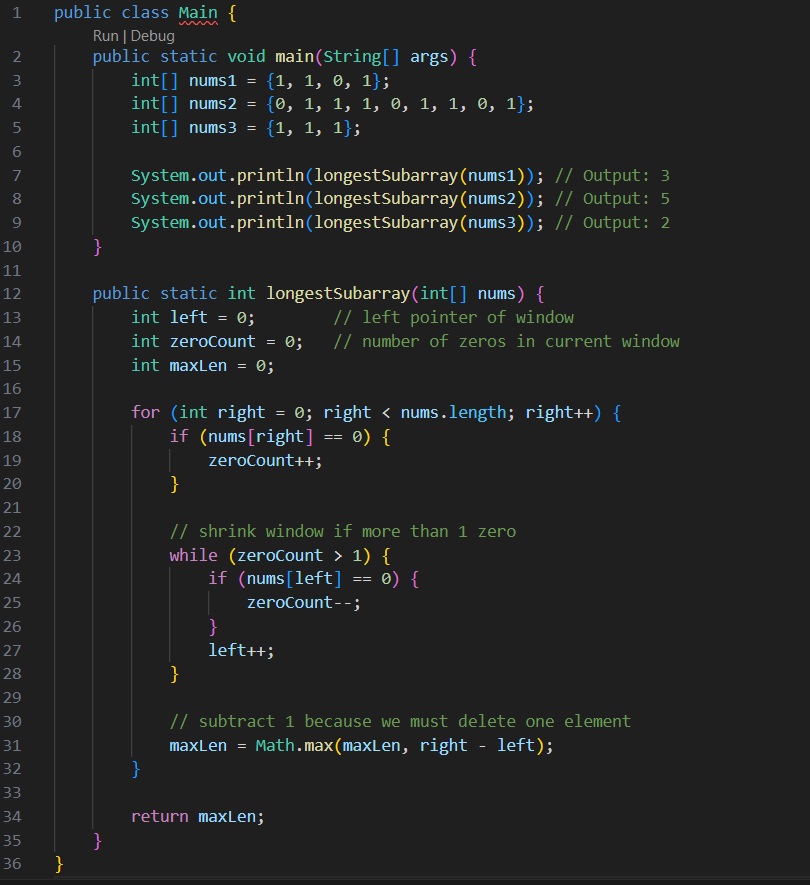The width and height of the screenshot is (810, 885).
Task: Click the comment '// Output: 3'
Action: click(612, 176)
